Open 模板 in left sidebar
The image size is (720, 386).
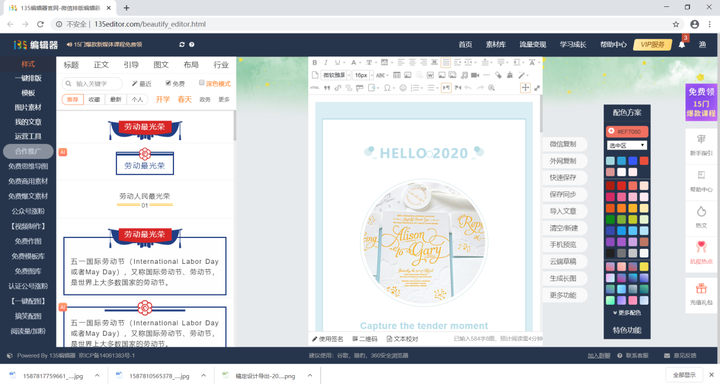[28, 93]
